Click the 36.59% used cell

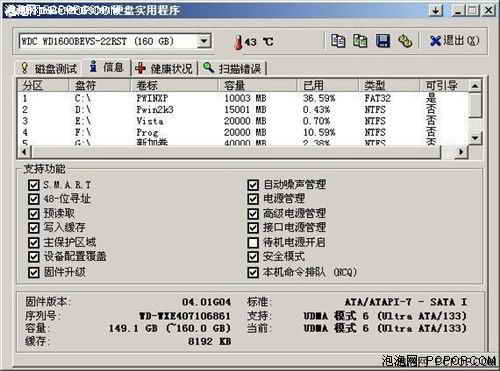(319, 98)
